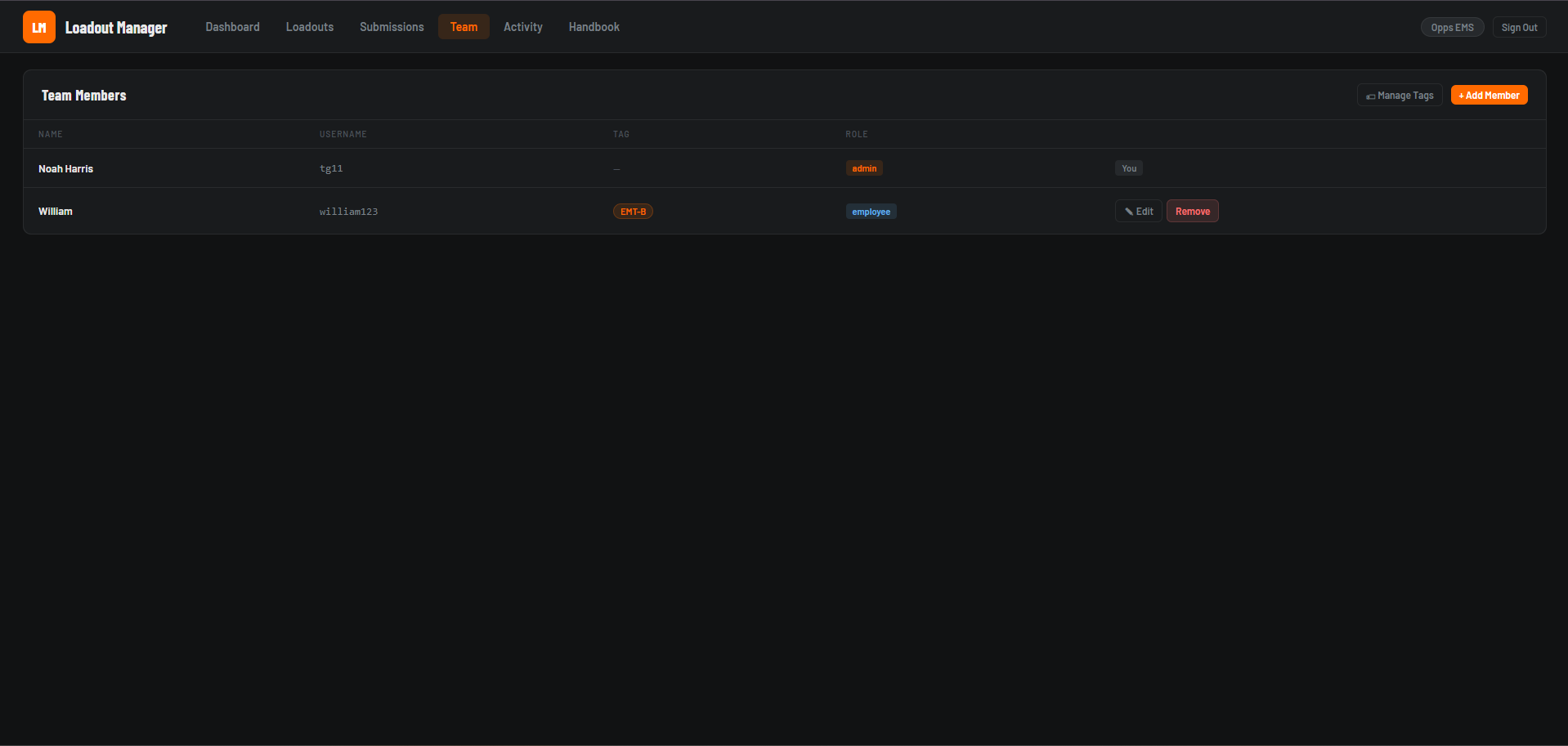Image resolution: width=1568 pixels, height=746 pixels.
Task: Click Sign Out
Action: click(1519, 26)
